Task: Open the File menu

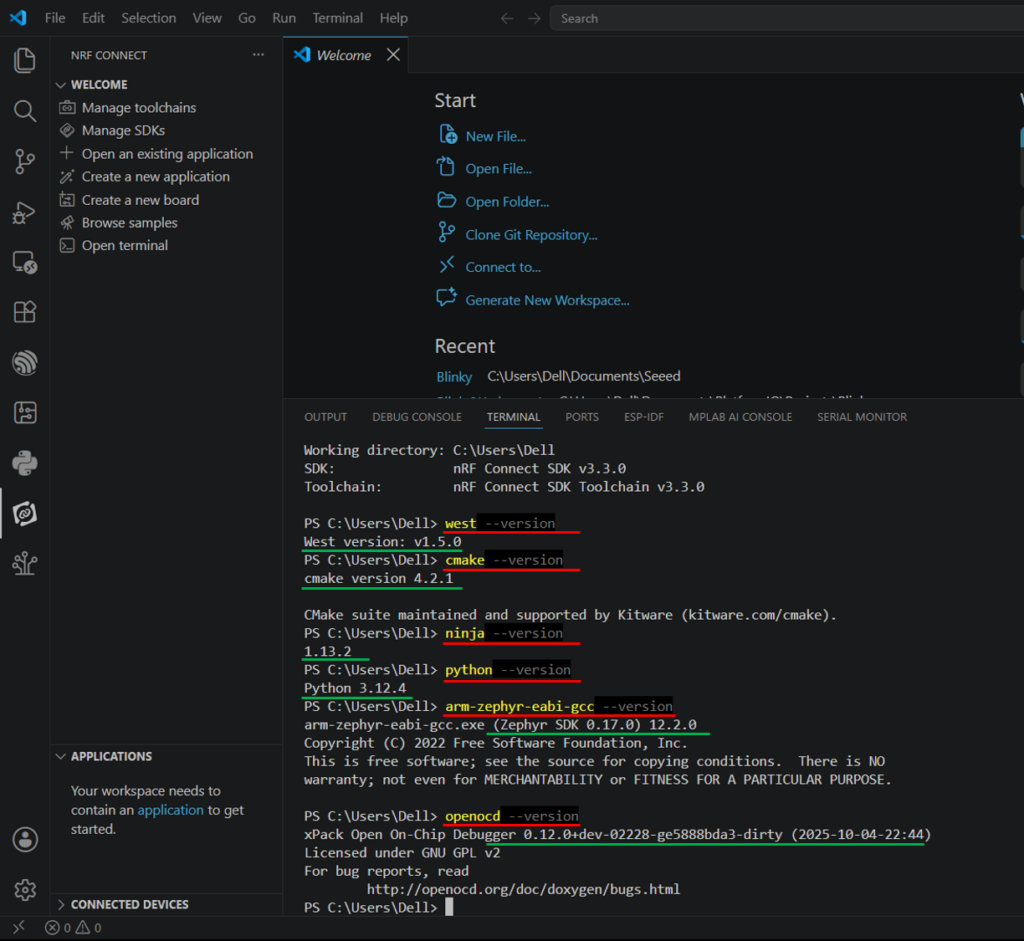Action: (55, 18)
